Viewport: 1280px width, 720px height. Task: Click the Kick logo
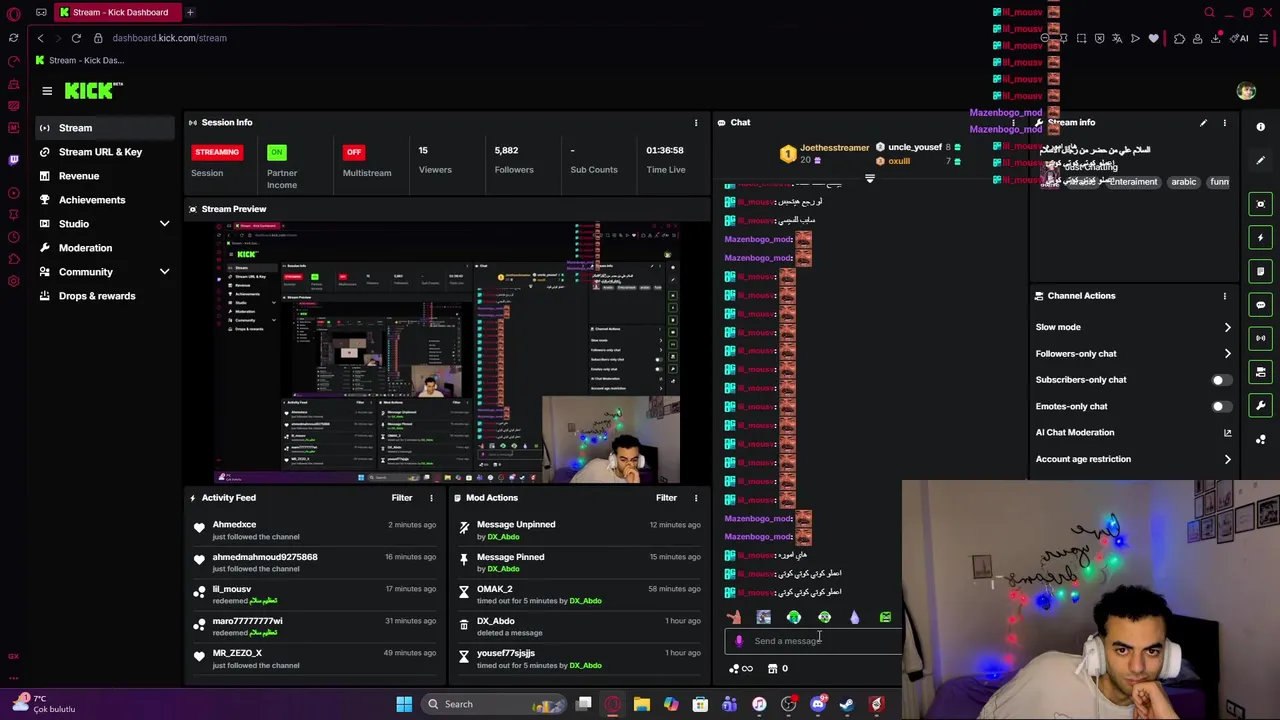coord(93,91)
